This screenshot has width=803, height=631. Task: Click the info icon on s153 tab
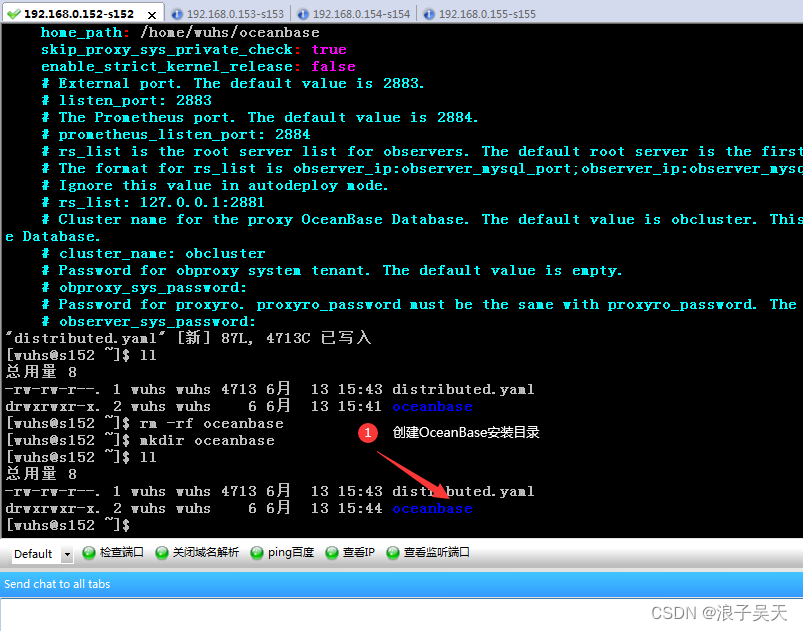coord(177,14)
